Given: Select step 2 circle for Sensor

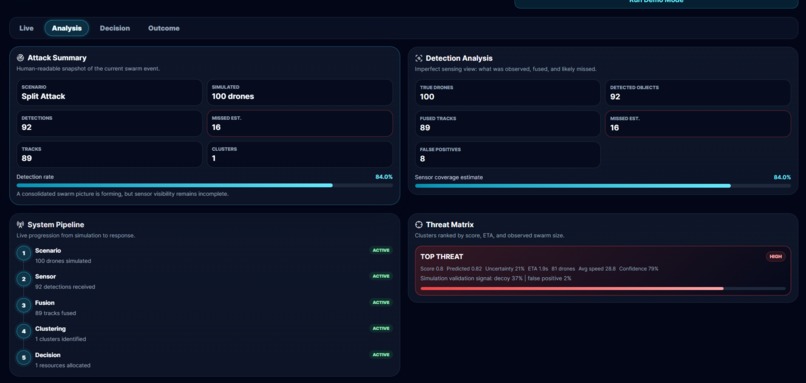Looking at the screenshot, I should [x=24, y=279].
